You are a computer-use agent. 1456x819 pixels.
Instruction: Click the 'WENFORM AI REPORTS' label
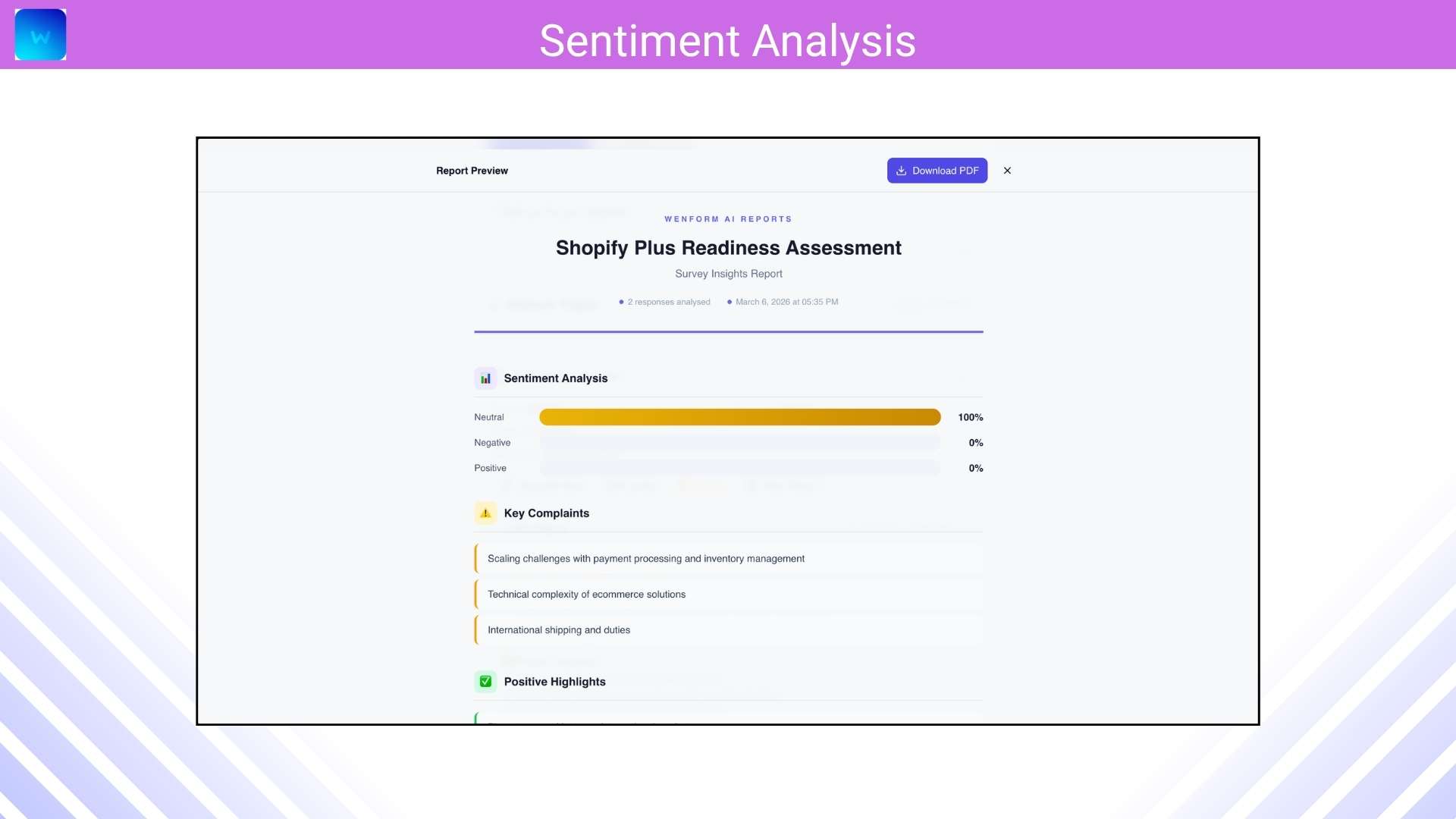pyautogui.click(x=728, y=219)
